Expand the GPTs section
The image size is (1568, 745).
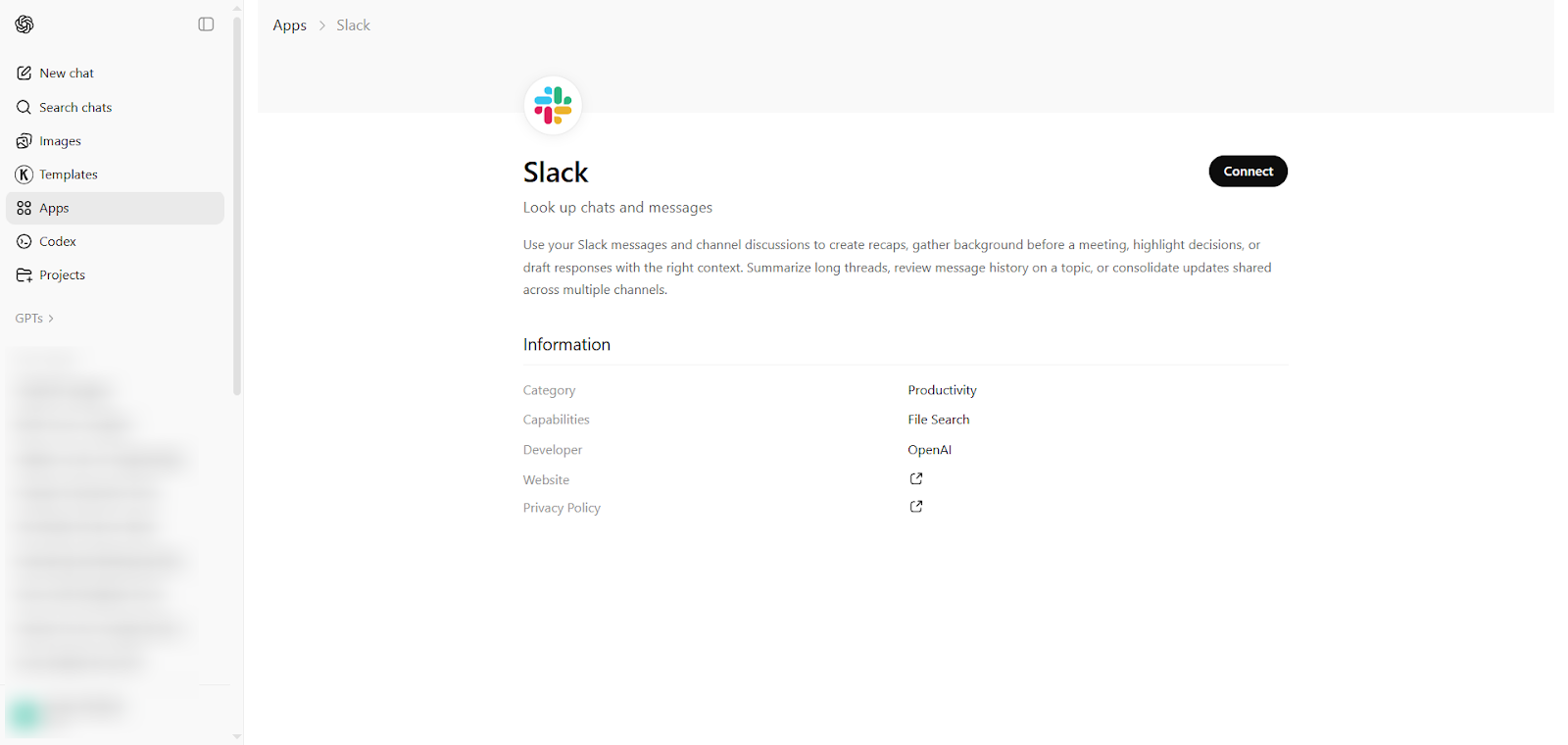33,318
